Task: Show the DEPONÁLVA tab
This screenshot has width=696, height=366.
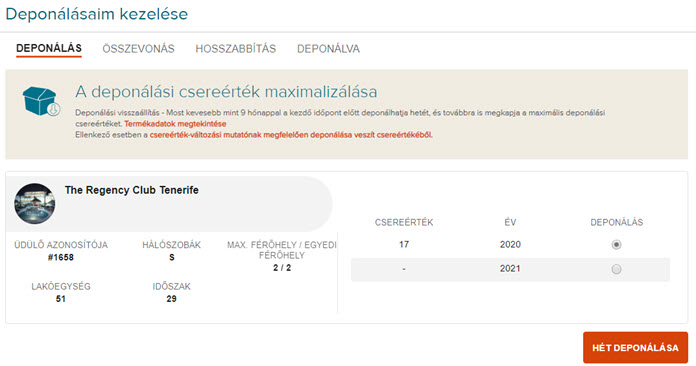Action: 328,48
